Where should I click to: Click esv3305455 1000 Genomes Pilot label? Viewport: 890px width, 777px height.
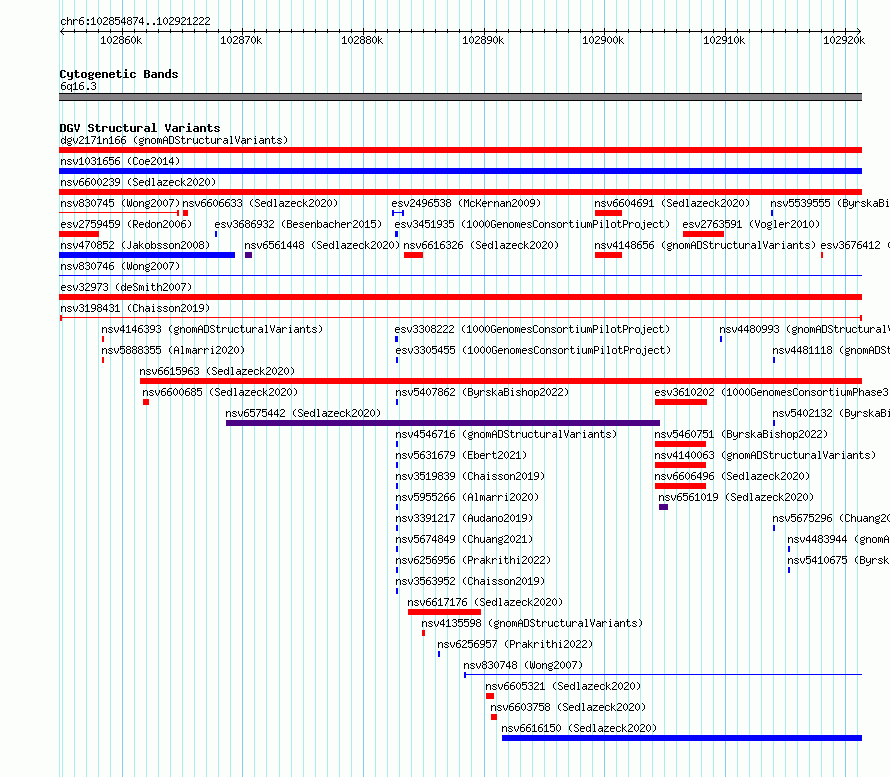(533, 350)
